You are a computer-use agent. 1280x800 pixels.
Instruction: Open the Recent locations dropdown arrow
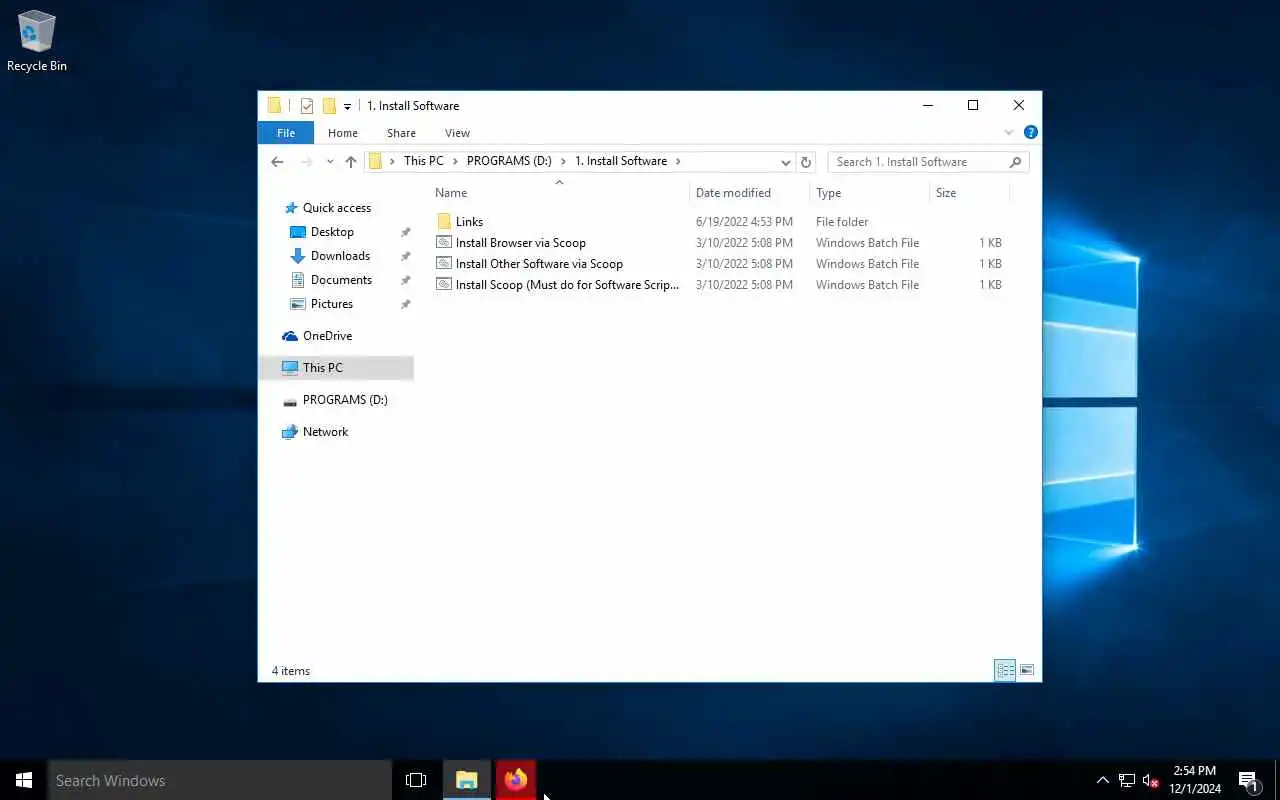330,162
